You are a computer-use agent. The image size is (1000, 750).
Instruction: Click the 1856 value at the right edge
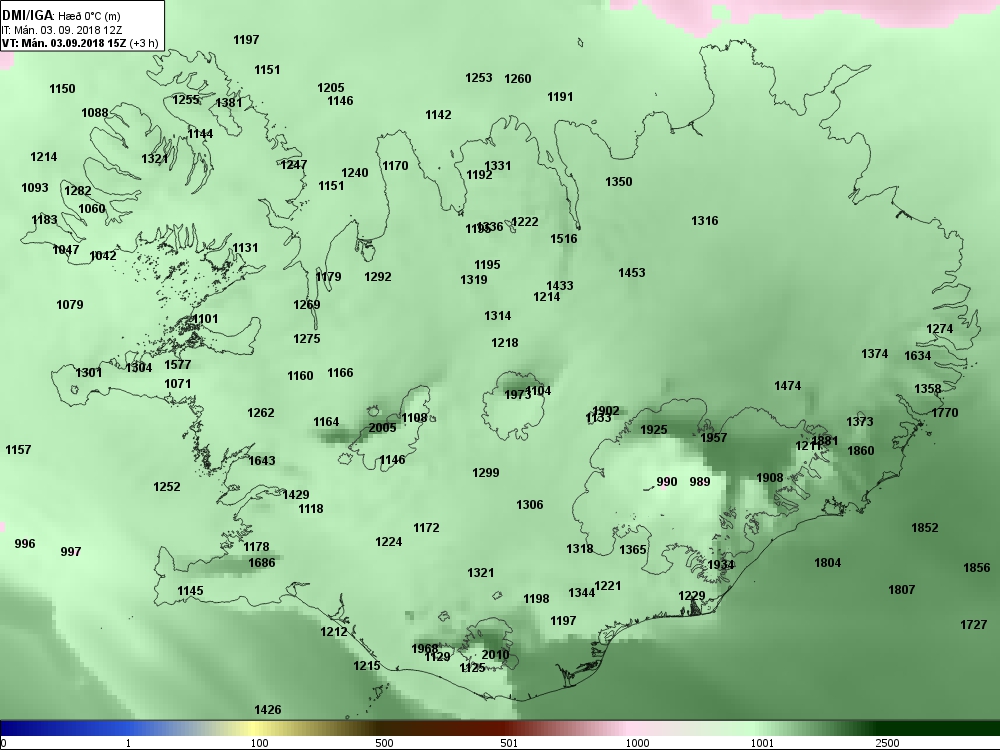tap(976, 568)
